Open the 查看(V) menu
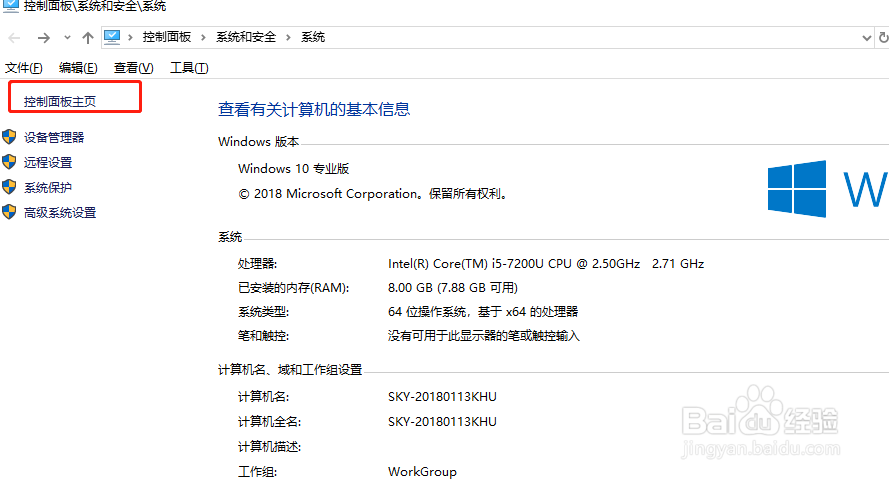The width and height of the screenshot is (889, 480). pos(134,68)
